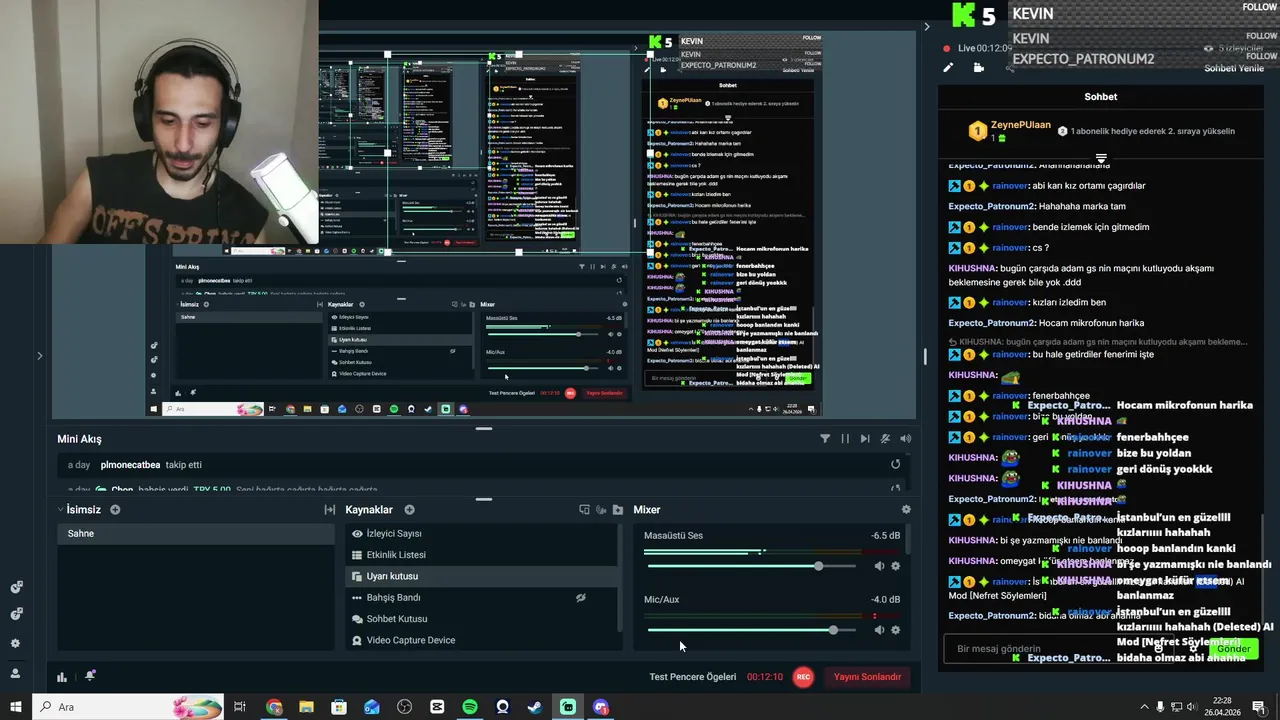The height and width of the screenshot is (720, 1280).
Task: Mute event alerts bell in Mini Akış
Action: tap(885, 438)
